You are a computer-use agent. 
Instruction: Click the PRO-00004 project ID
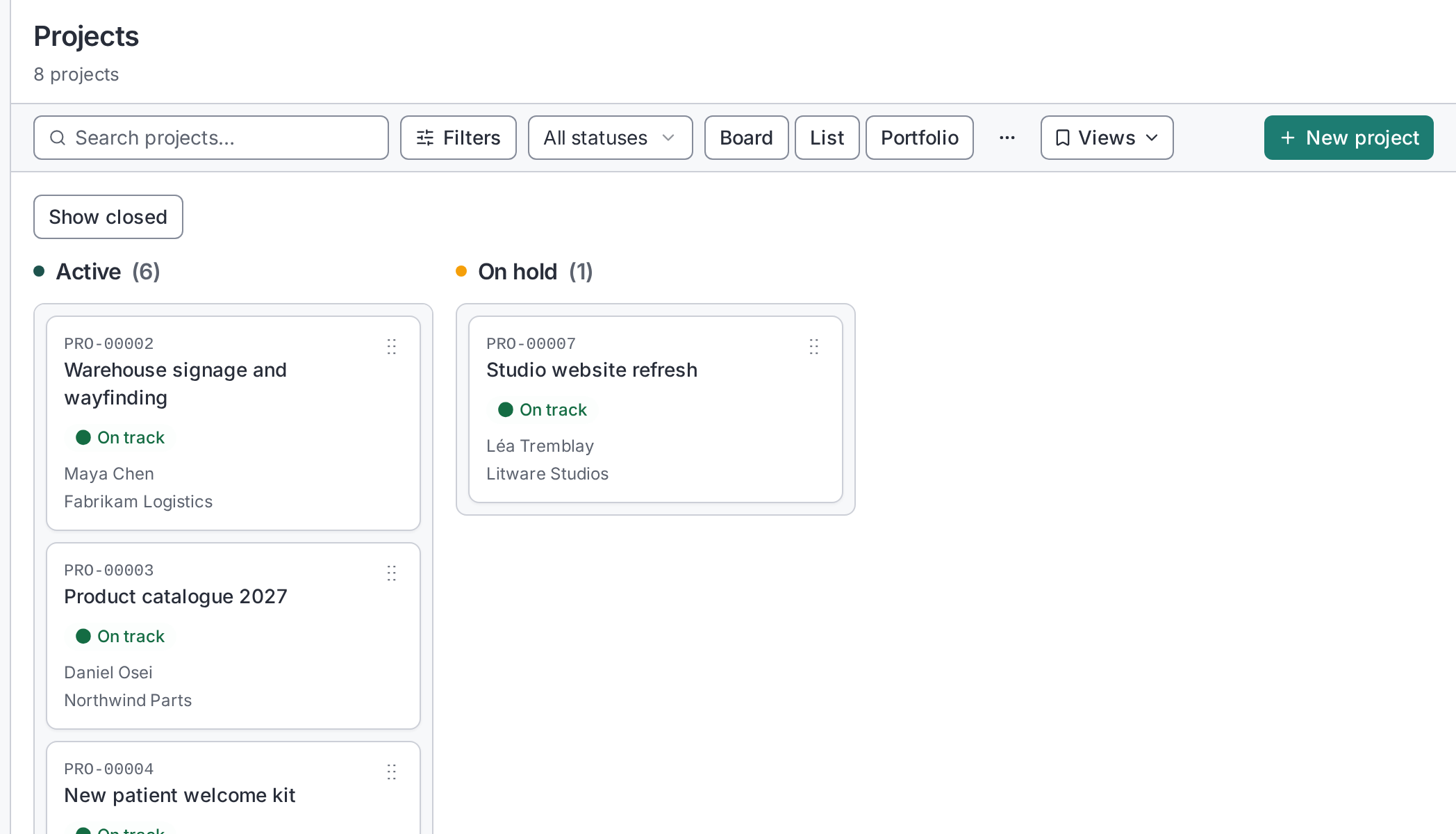[x=109, y=769]
